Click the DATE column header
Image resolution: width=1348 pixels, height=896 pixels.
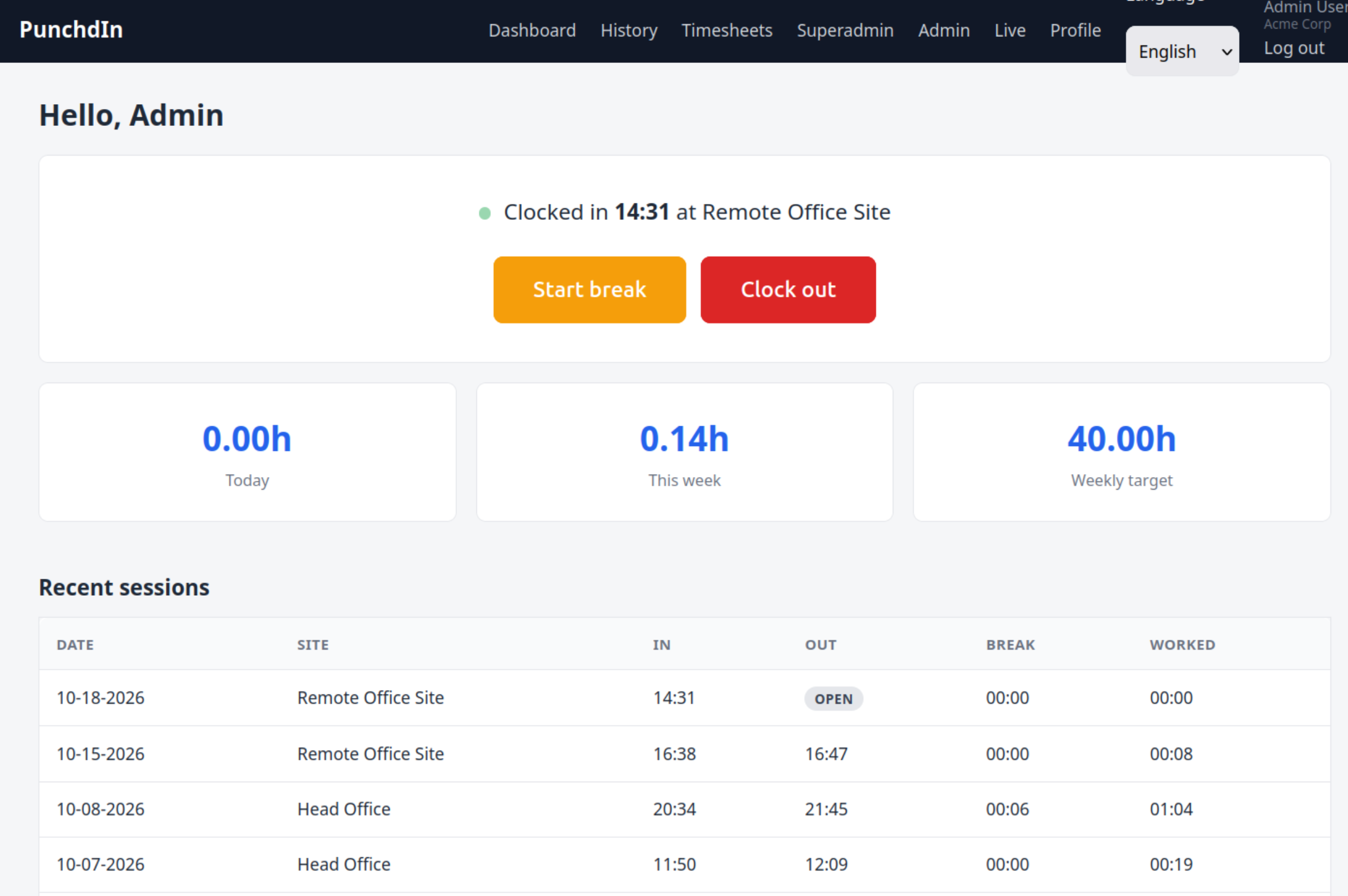pyautogui.click(x=75, y=645)
